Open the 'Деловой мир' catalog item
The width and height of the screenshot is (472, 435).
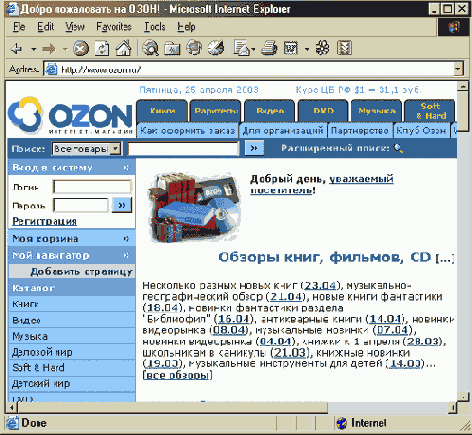click(72, 352)
